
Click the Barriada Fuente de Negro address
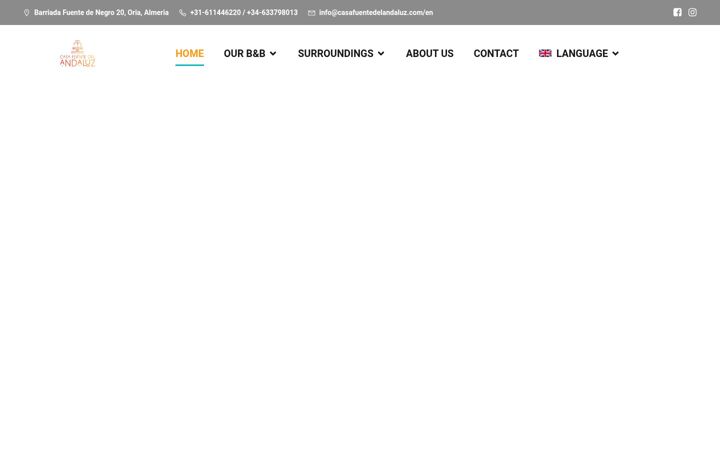pyautogui.click(x=101, y=13)
